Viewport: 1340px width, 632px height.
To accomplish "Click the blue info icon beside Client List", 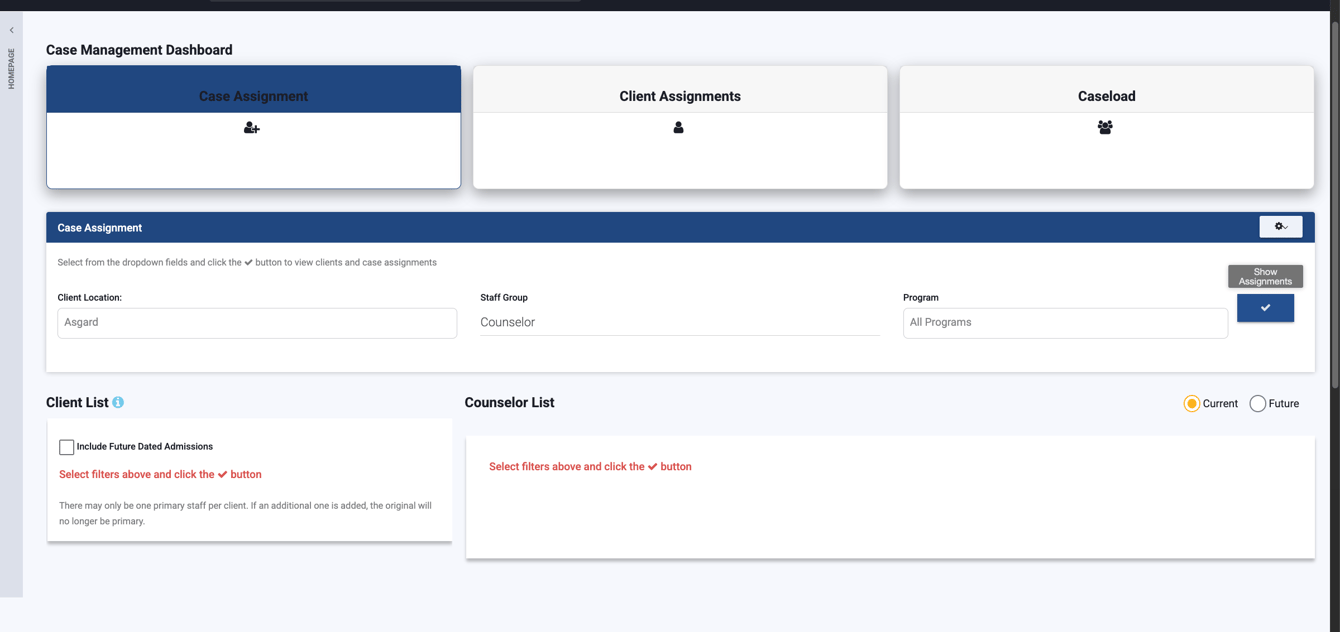I will coord(118,402).
